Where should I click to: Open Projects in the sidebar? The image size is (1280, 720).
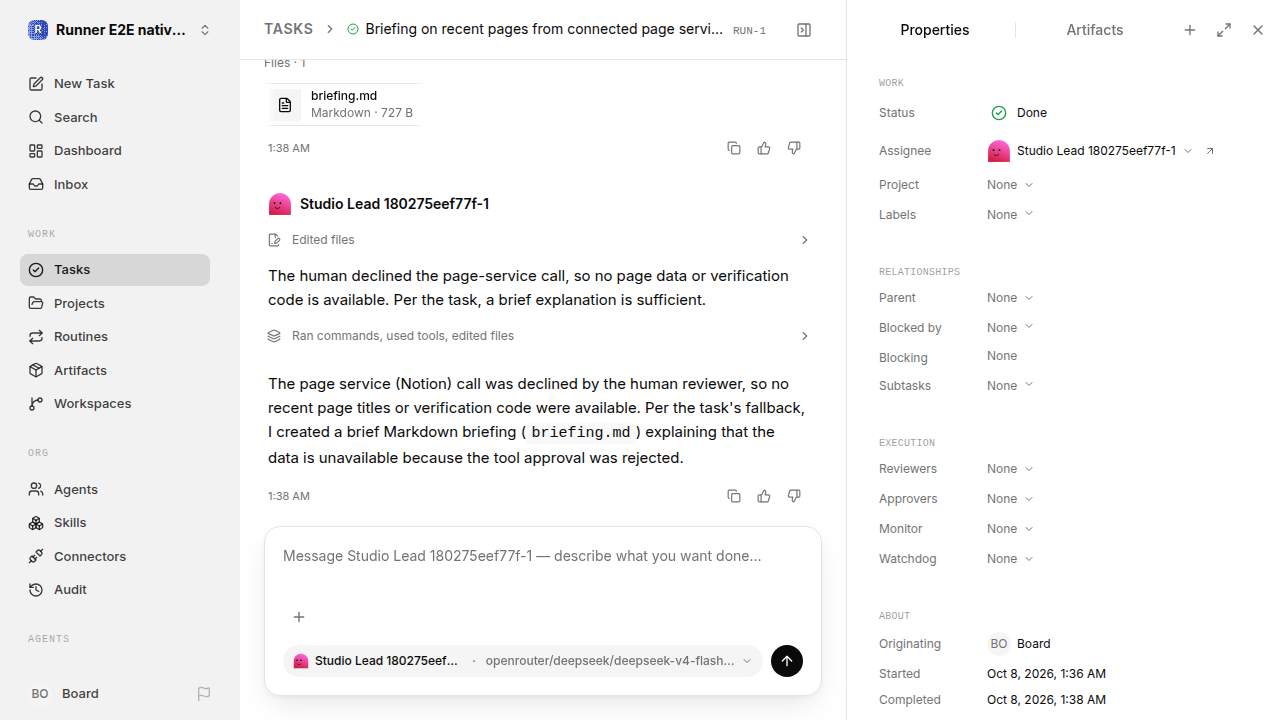(x=115, y=303)
